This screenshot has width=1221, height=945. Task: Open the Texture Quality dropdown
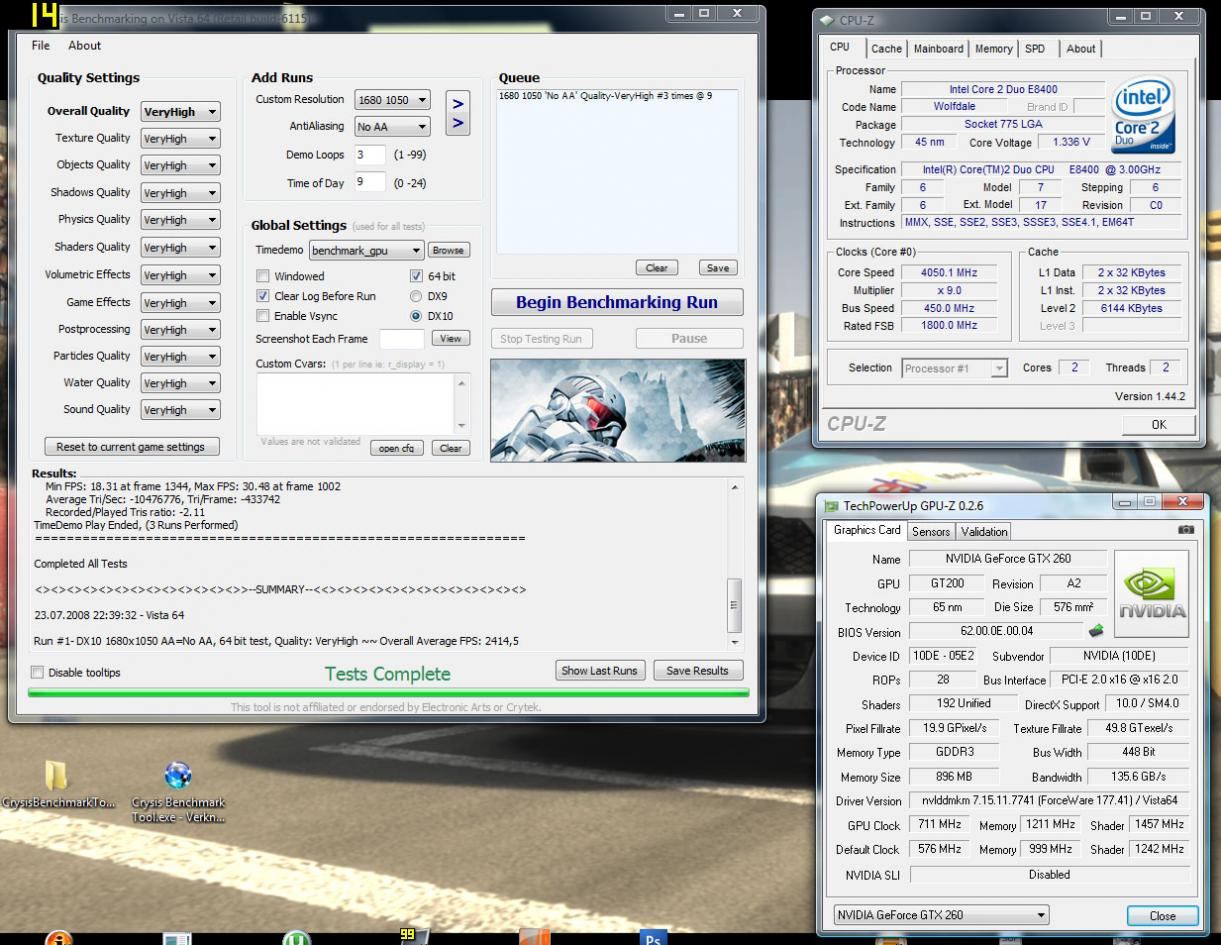point(180,139)
